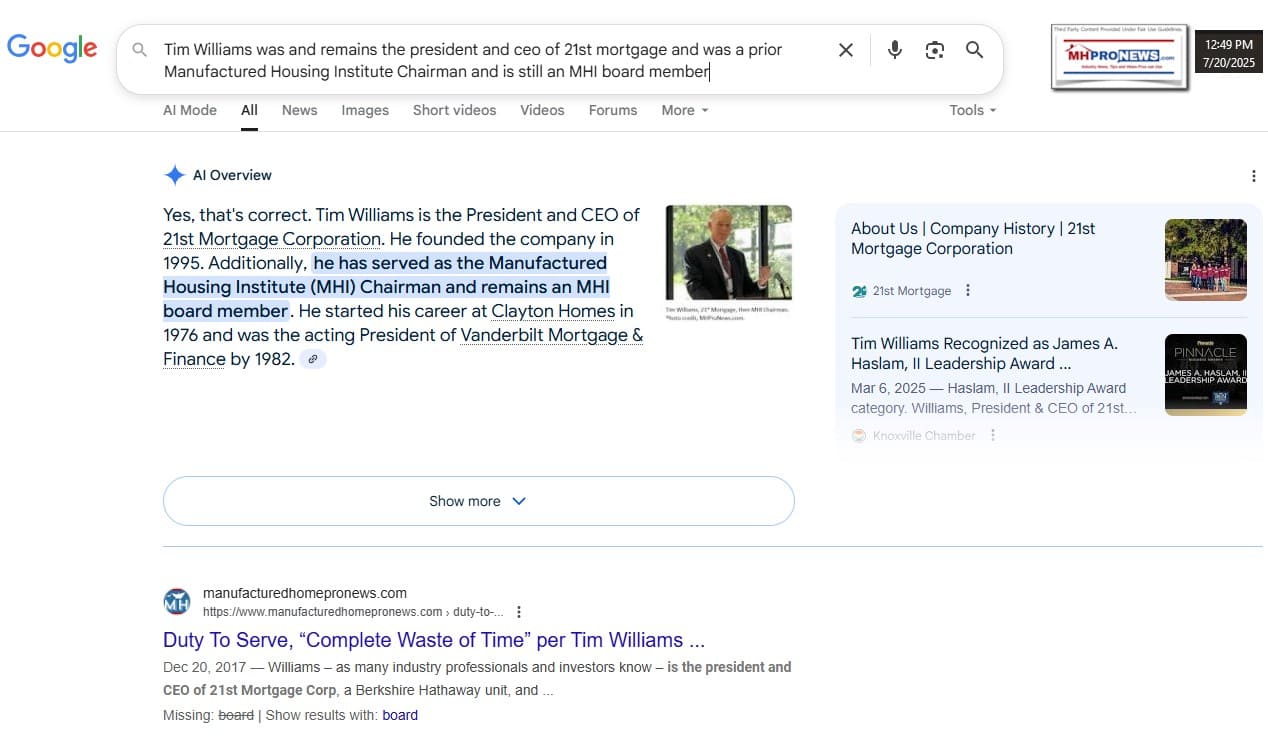
Task: Open the Forums tab
Action: tap(613, 110)
